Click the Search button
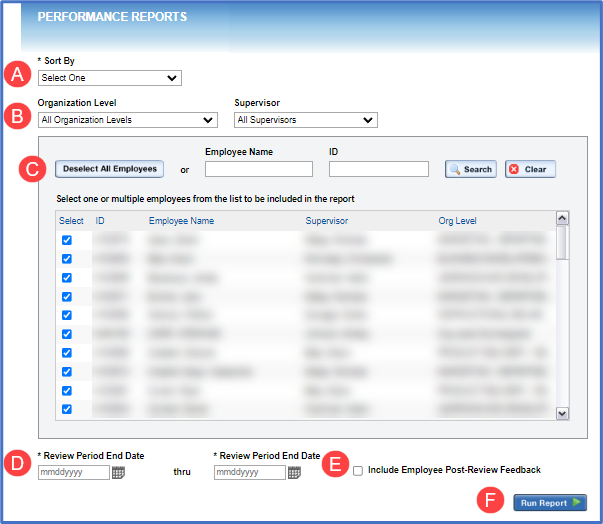 (x=471, y=169)
